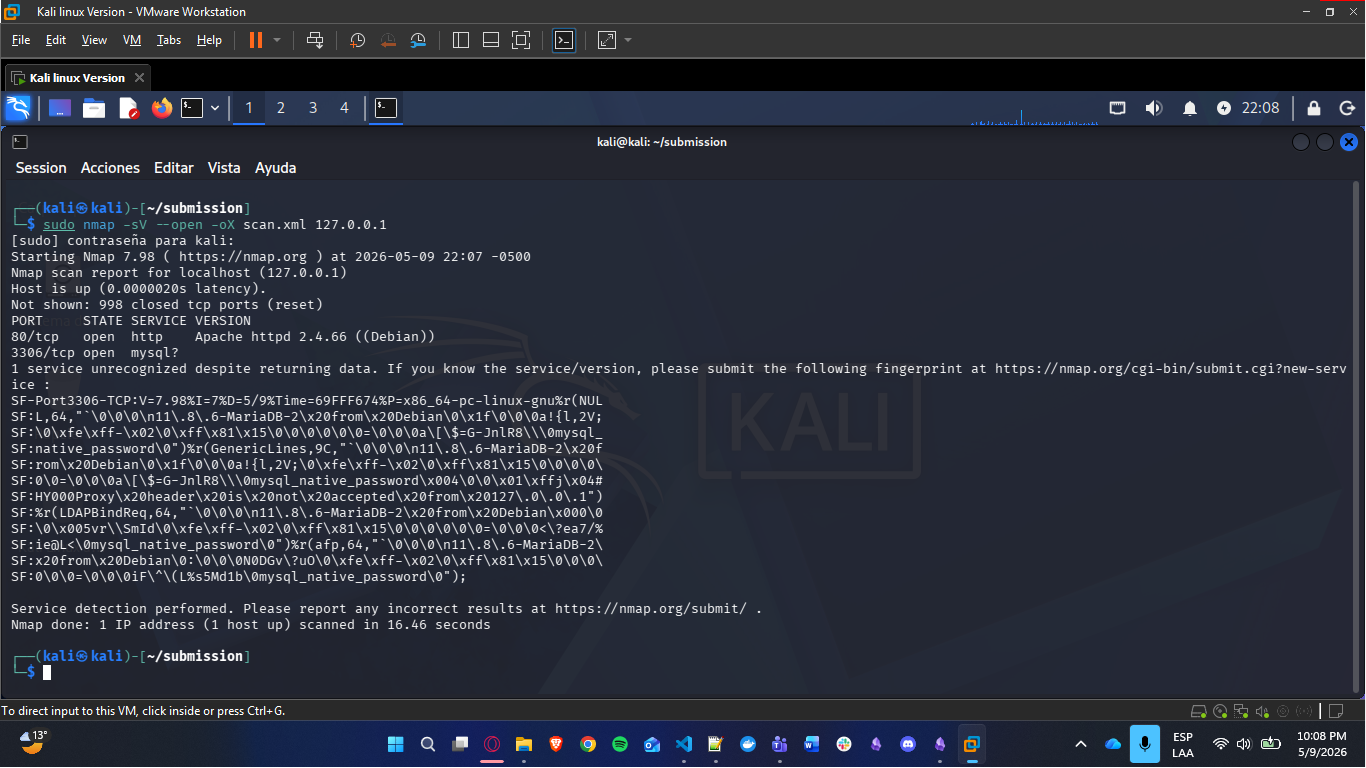Click the nmap.org/submit link text
Image resolution: width=1366 pixels, height=768 pixels.
coord(651,608)
